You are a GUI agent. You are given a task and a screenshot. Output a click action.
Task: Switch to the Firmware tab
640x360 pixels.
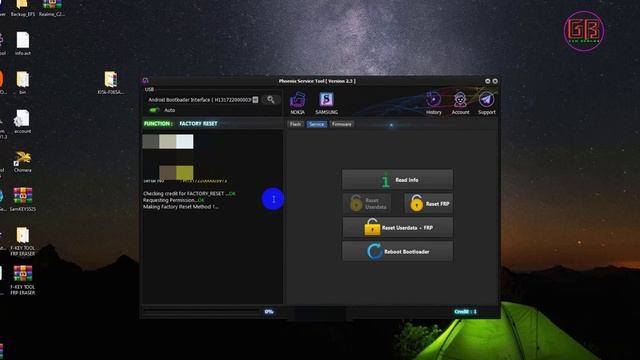coord(342,124)
